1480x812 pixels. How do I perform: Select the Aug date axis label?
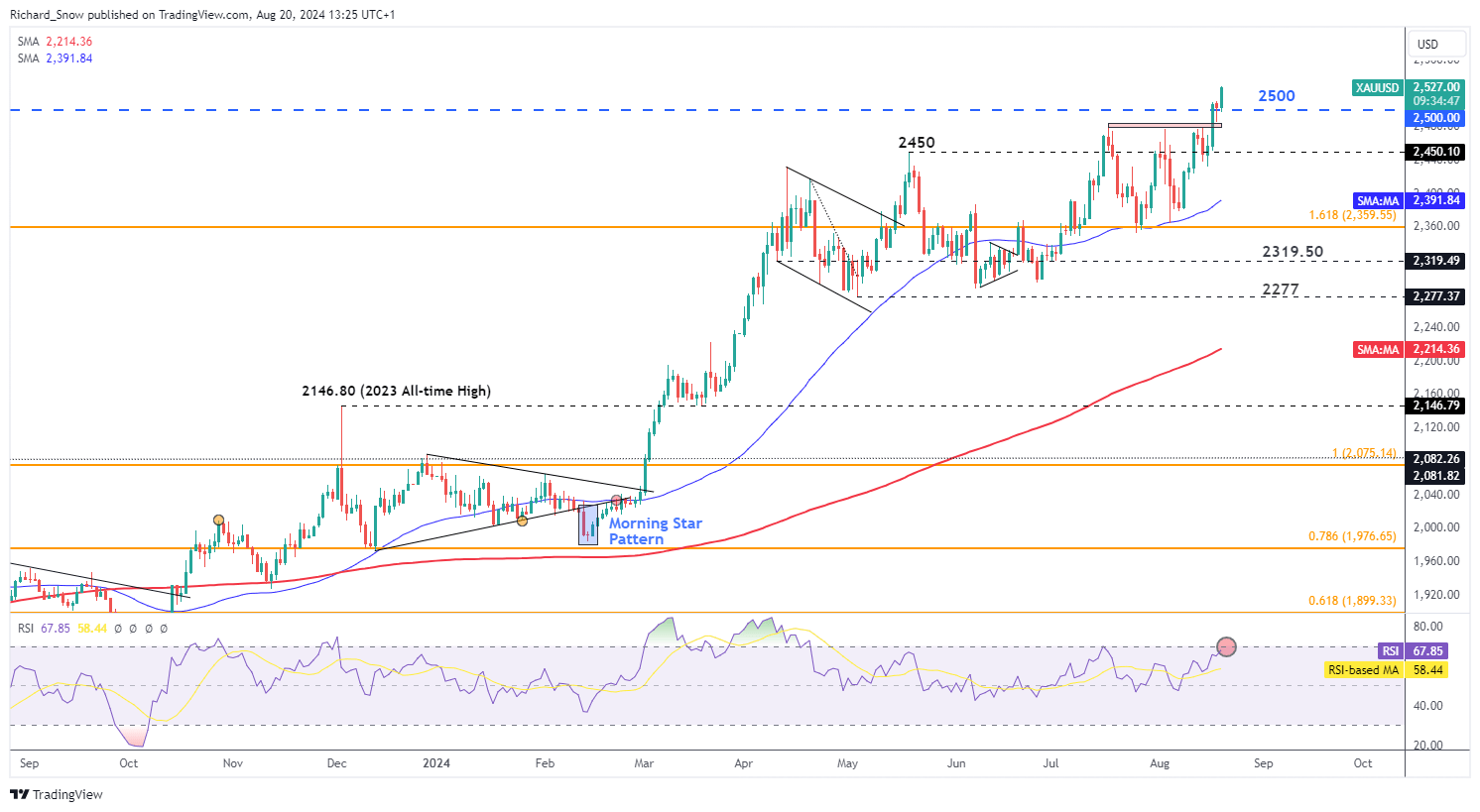point(1160,763)
